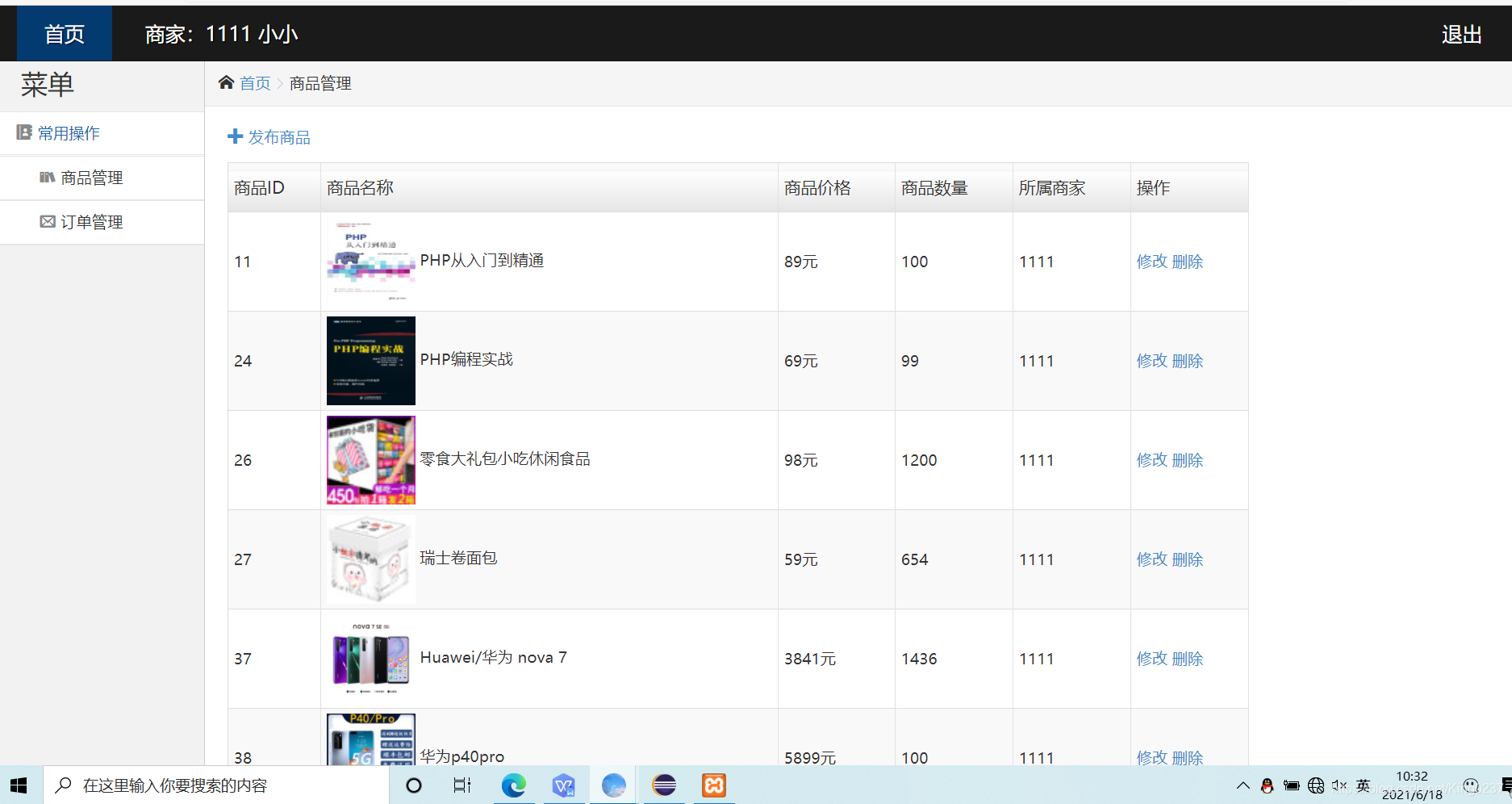Click 修改 for Huawei nova 7
Image resolution: width=1512 pixels, height=804 pixels.
pyautogui.click(x=1151, y=659)
